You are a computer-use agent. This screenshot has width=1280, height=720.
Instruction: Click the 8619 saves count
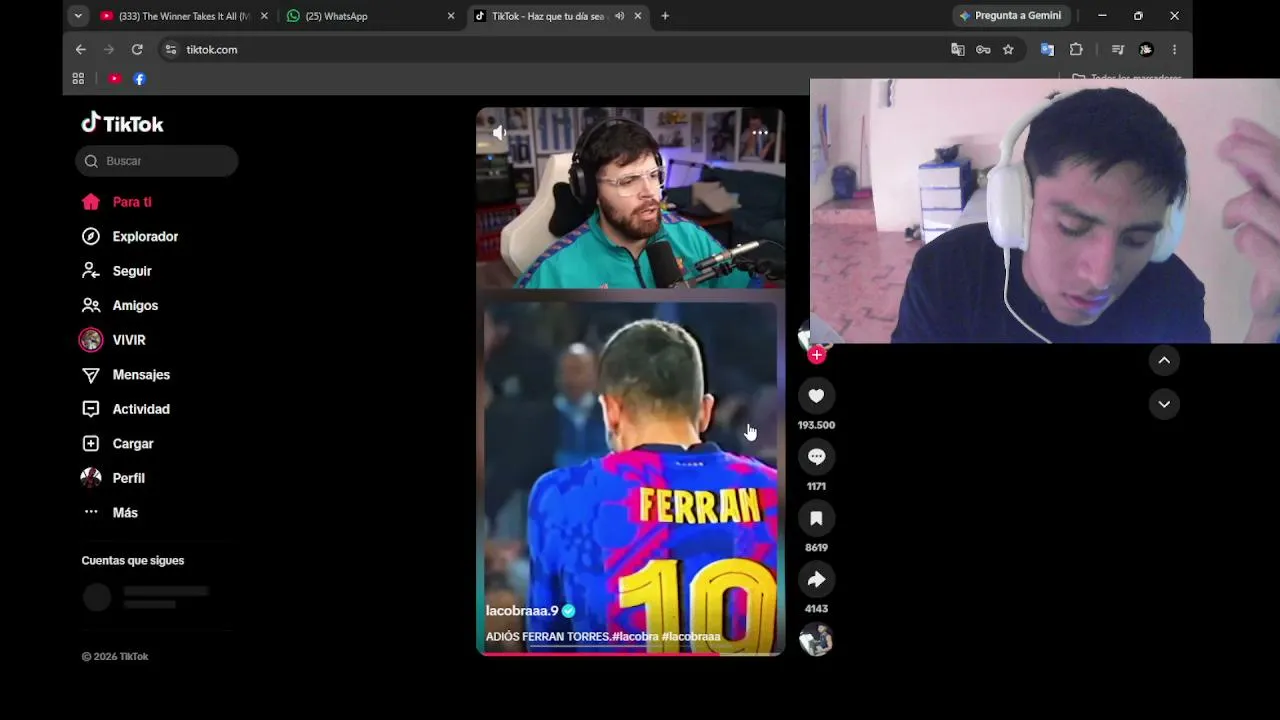pyautogui.click(x=816, y=548)
